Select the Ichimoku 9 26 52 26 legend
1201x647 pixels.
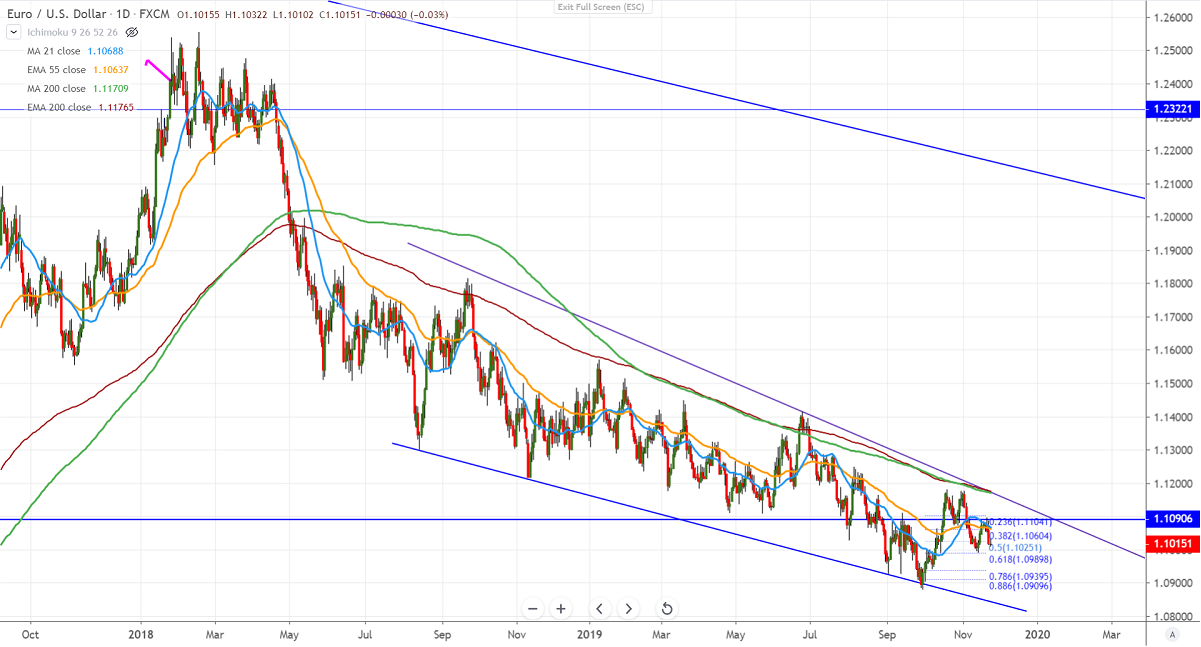point(71,32)
